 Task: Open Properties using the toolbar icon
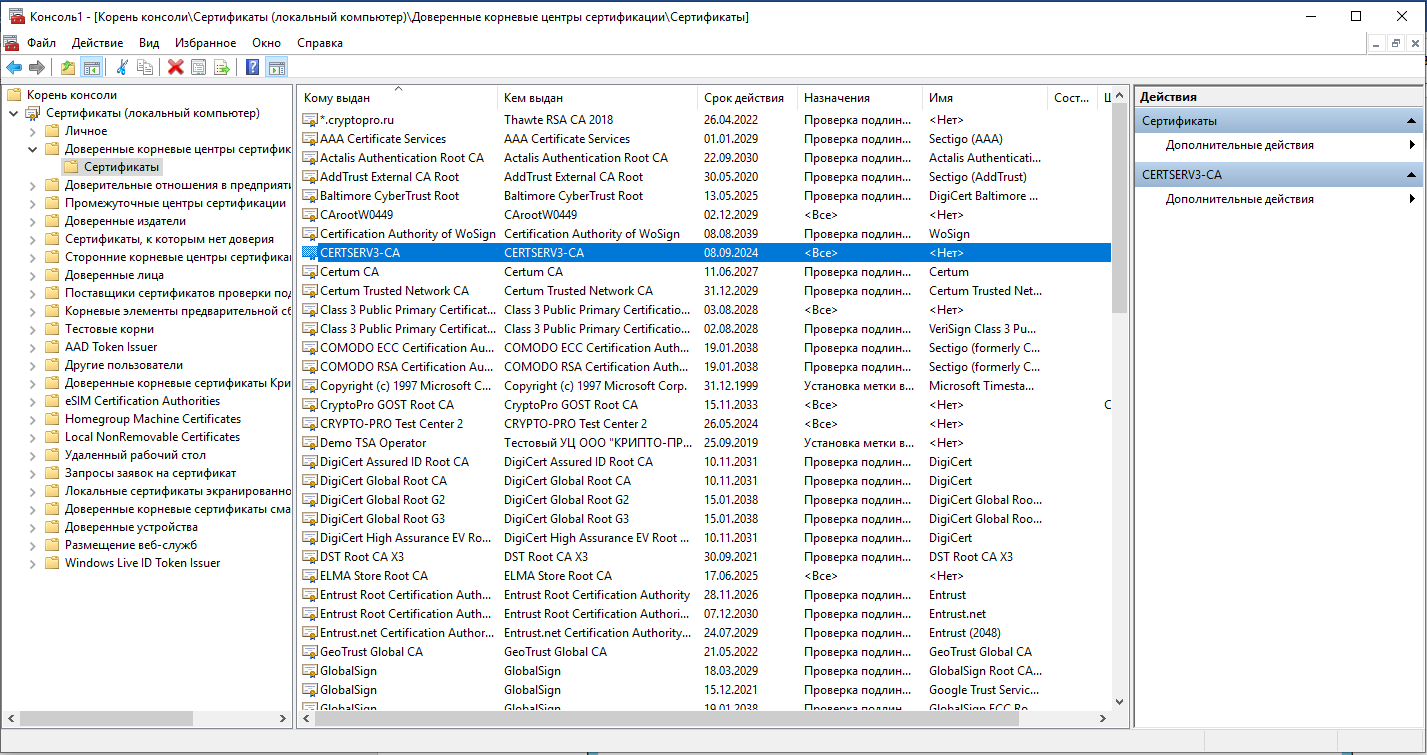pos(199,67)
